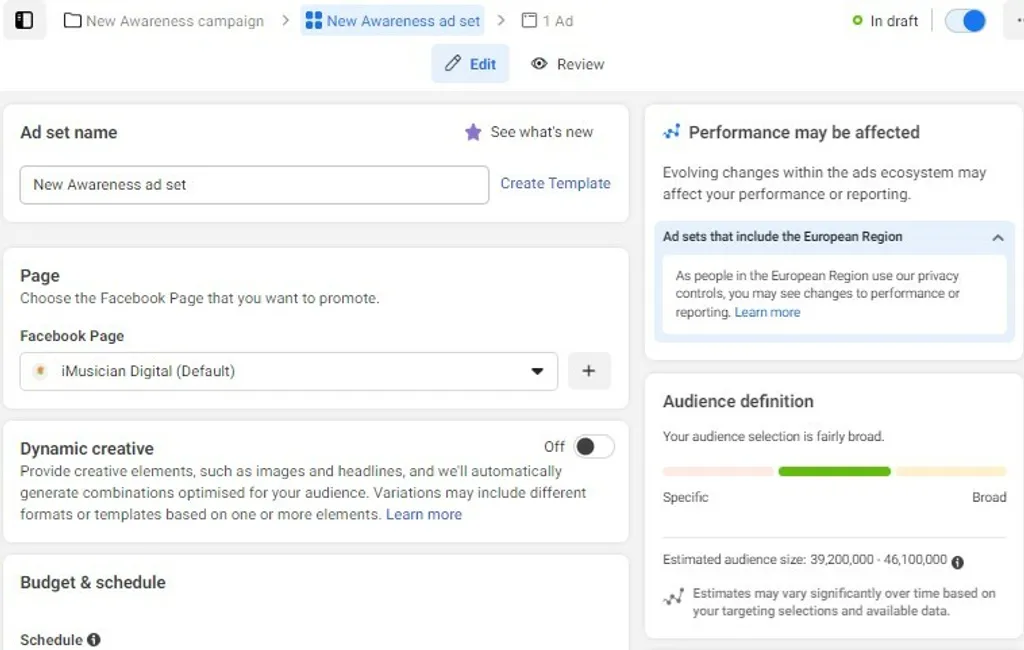Screen dimensions: 1024x650
Task: Click the green audience definition meter
Action: 834,471
